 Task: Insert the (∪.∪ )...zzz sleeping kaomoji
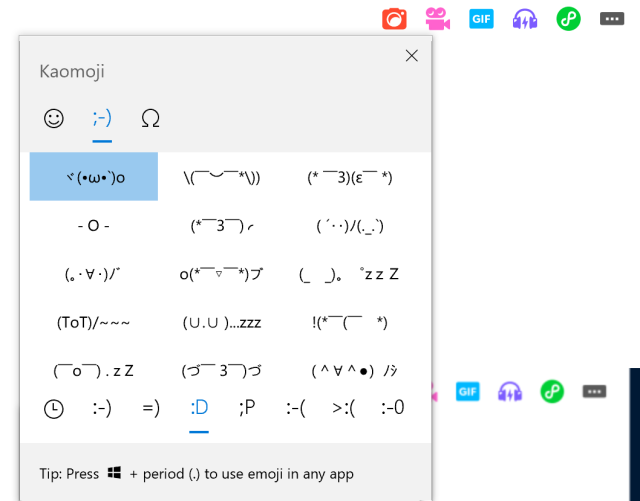coord(222,322)
